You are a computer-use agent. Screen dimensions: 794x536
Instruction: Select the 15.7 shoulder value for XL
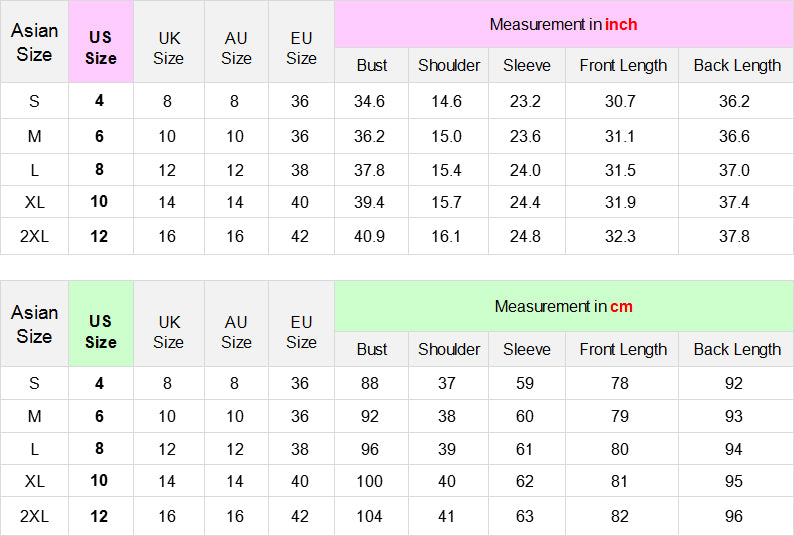446,202
